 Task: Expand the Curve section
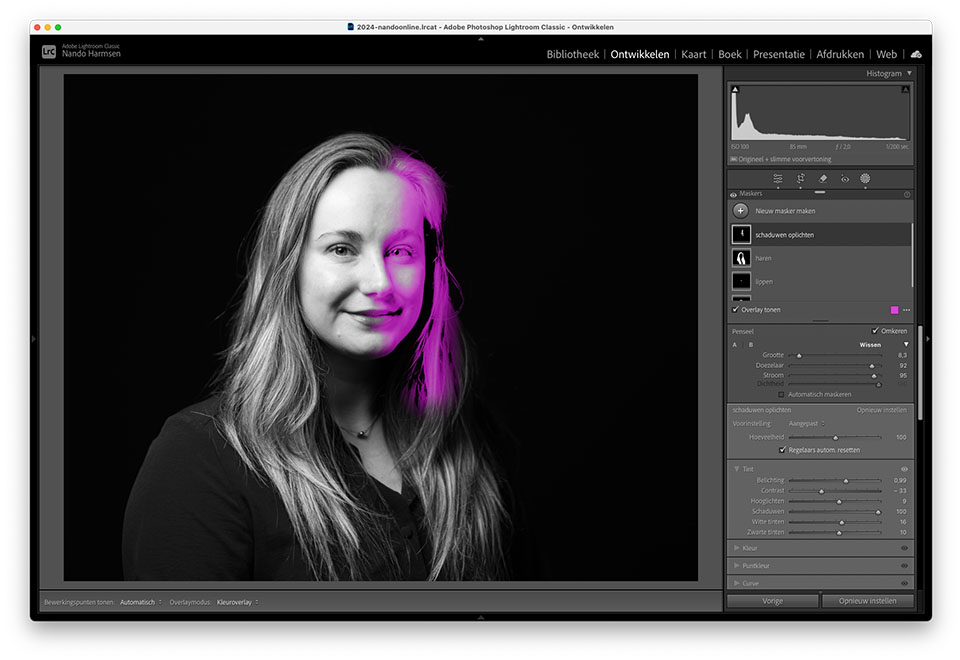[x=737, y=583]
